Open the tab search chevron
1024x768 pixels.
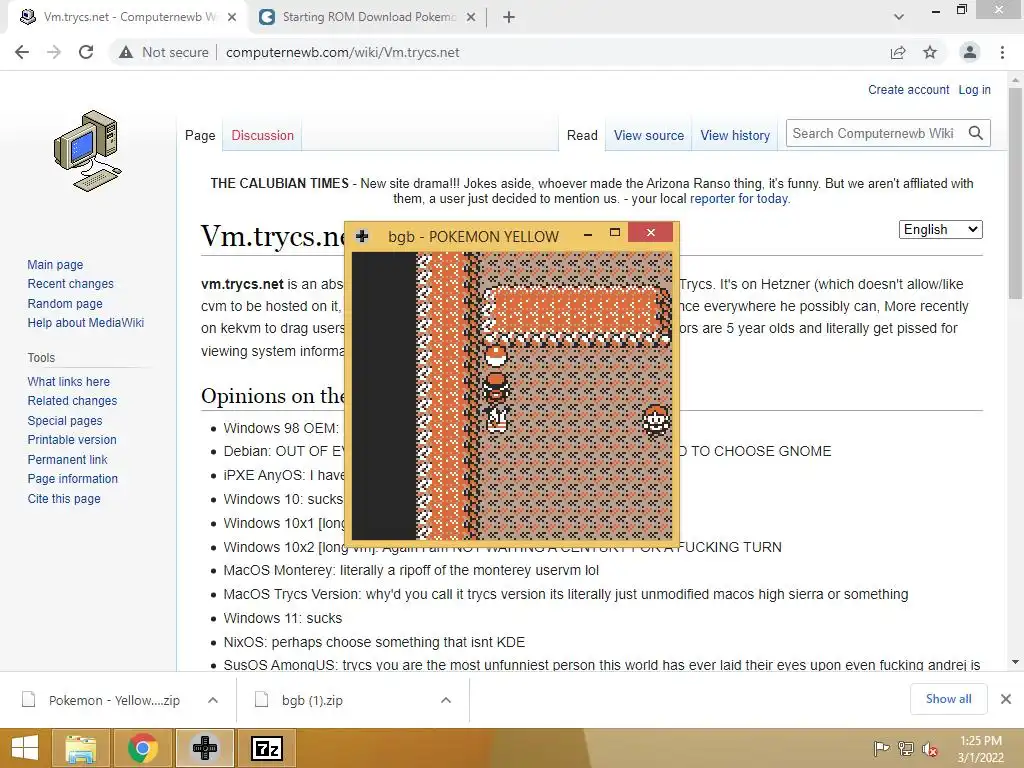click(899, 18)
